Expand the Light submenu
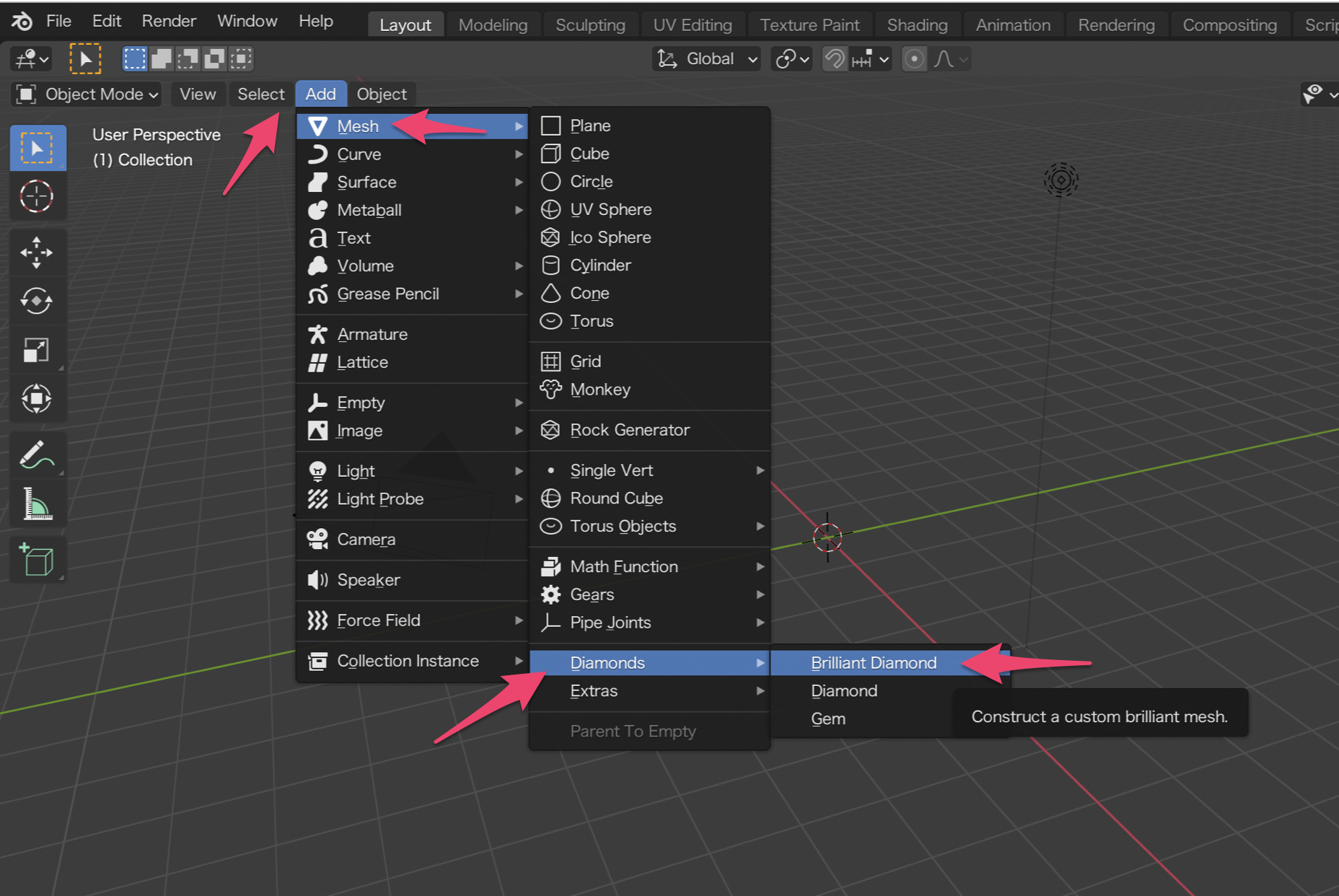This screenshot has height=896, width=1339. tap(412, 471)
